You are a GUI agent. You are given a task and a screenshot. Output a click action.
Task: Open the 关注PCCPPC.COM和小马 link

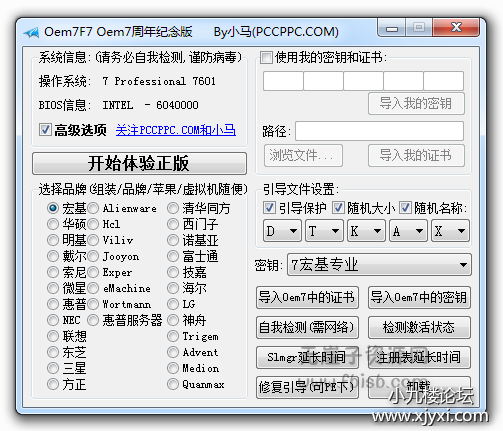click(x=176, y=130)
